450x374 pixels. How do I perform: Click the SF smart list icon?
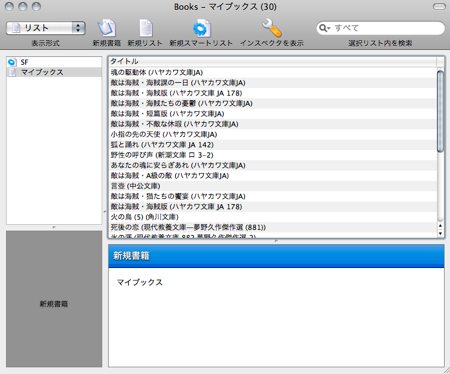click(x=12, y=62)
